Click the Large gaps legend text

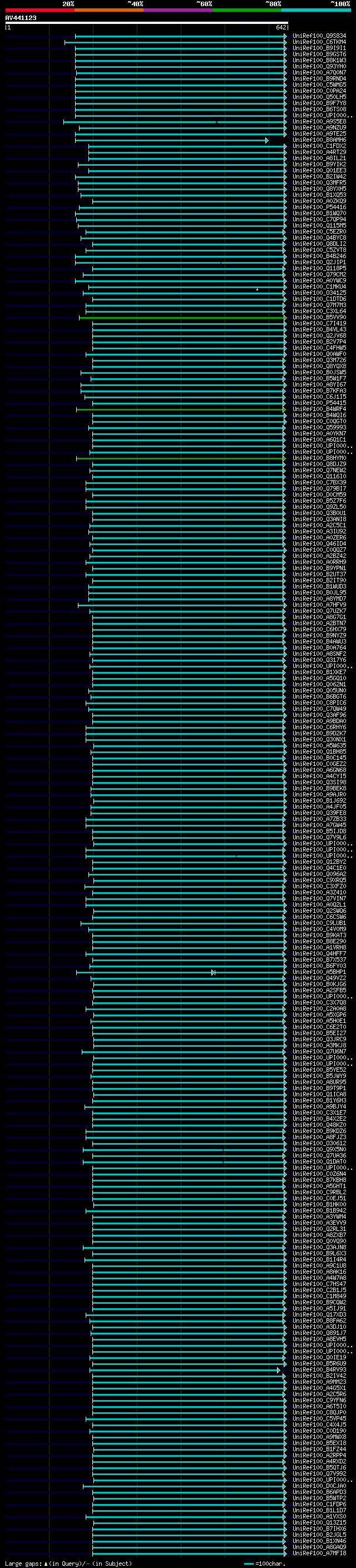click(23, 1563)
